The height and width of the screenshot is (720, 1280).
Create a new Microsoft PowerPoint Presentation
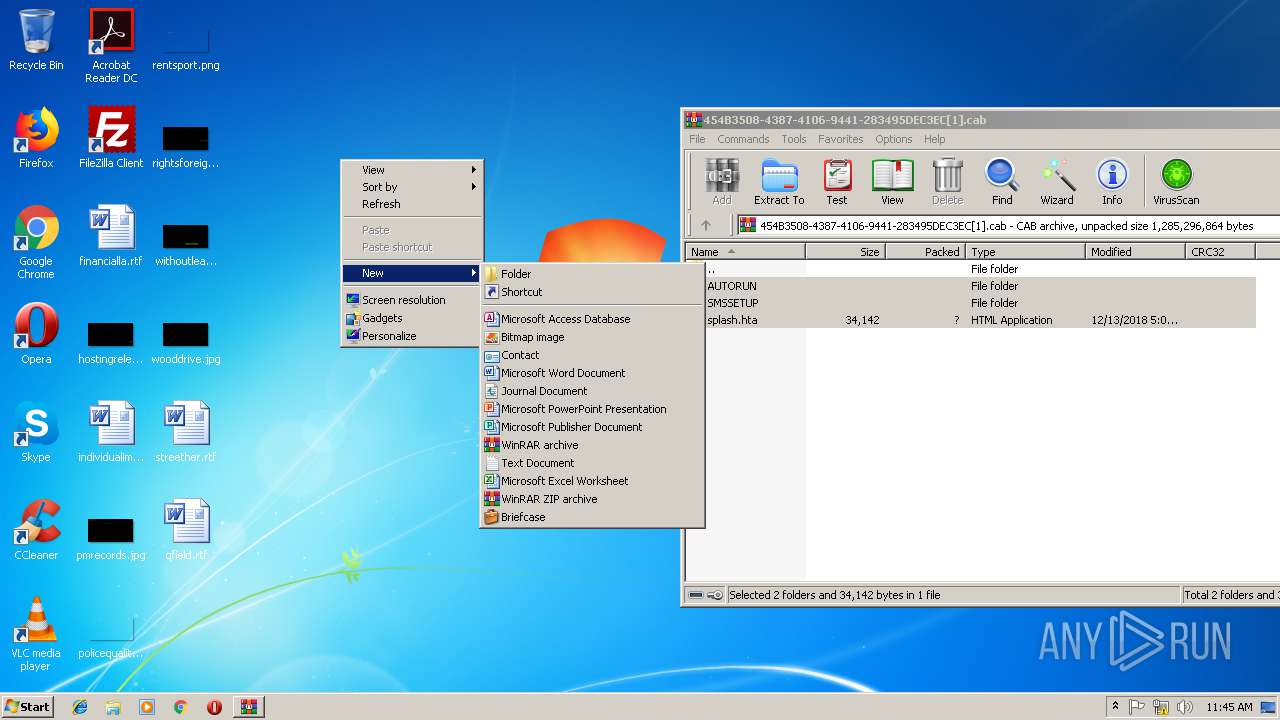click(592, 409)
